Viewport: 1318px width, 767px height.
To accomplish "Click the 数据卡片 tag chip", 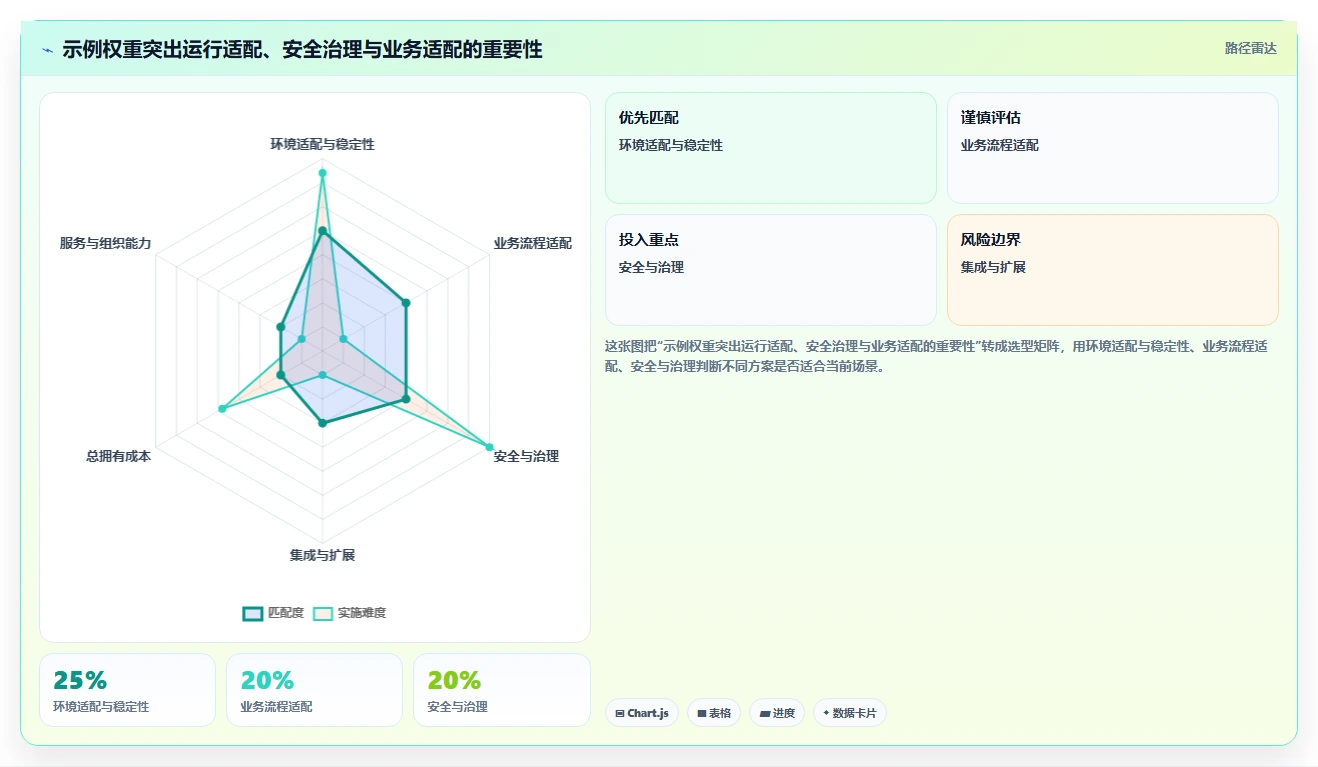I will tap(849, 713).
